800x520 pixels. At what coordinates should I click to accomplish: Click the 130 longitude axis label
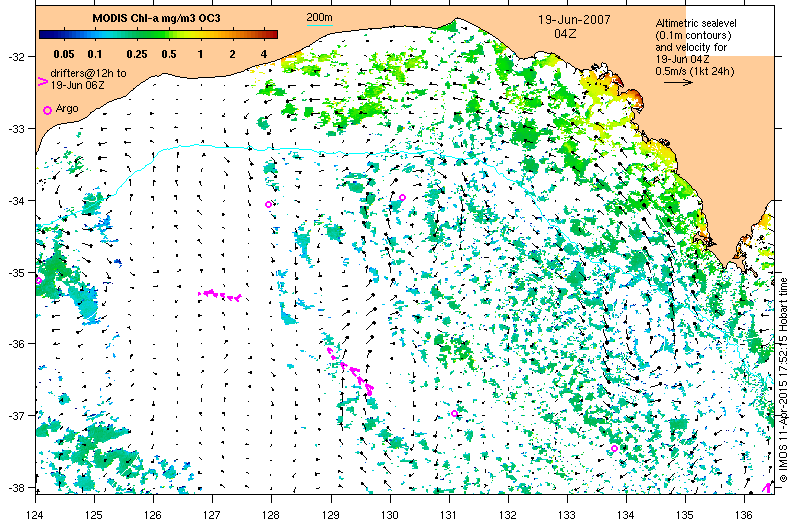[x=390, y=513]
